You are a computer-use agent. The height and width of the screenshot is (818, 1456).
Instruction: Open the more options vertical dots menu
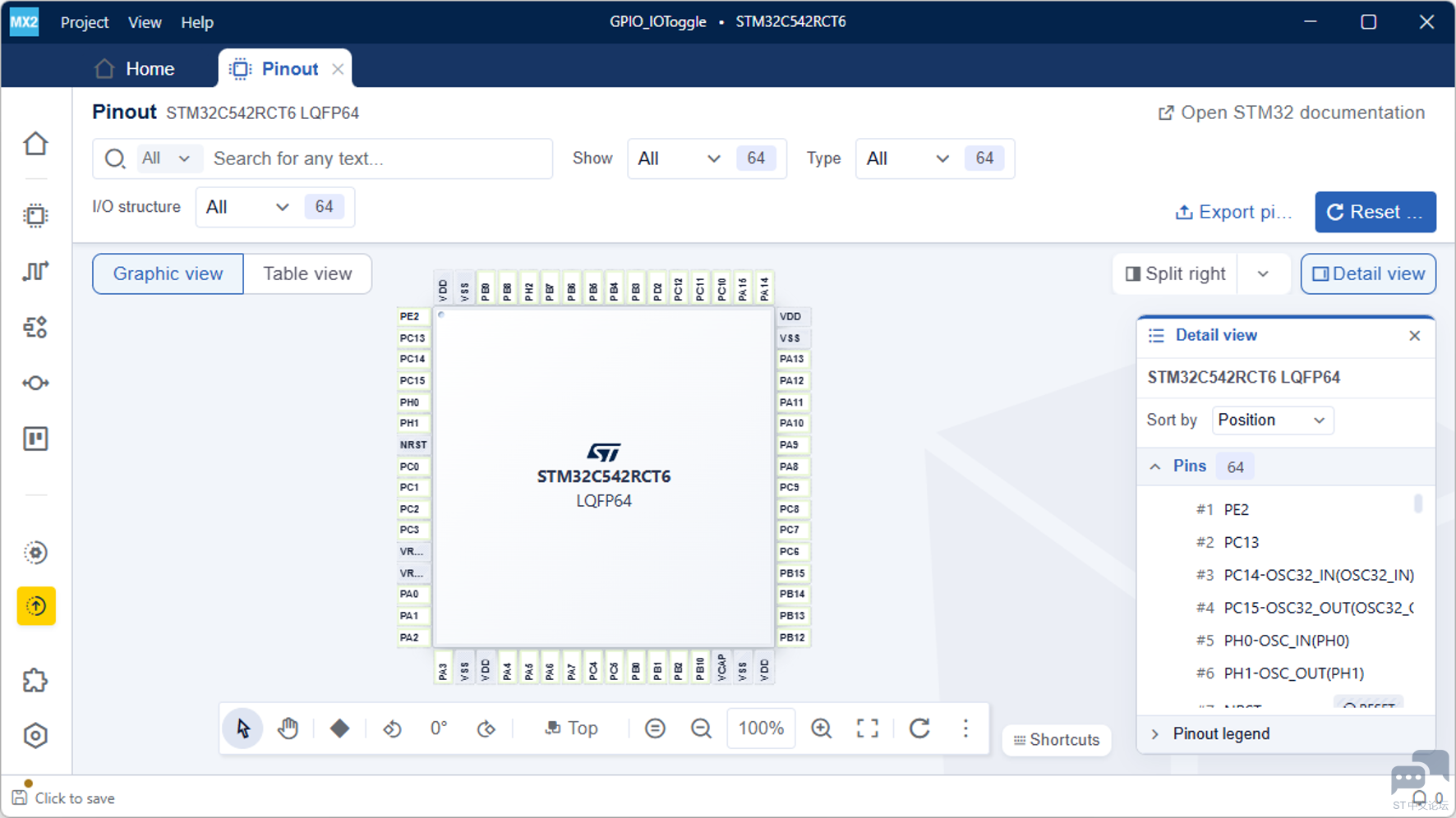[965, 728]
